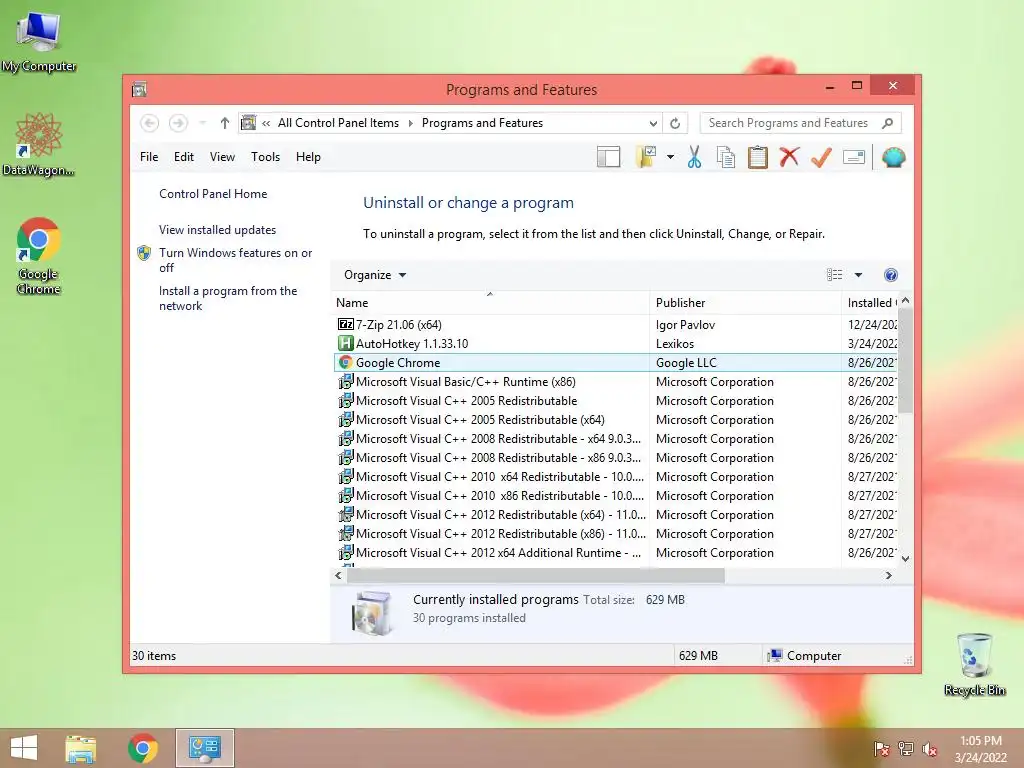Click the folder options icon in toolbar
The height and width of the screenshot is (768, 1024).
tap(645, 157)
